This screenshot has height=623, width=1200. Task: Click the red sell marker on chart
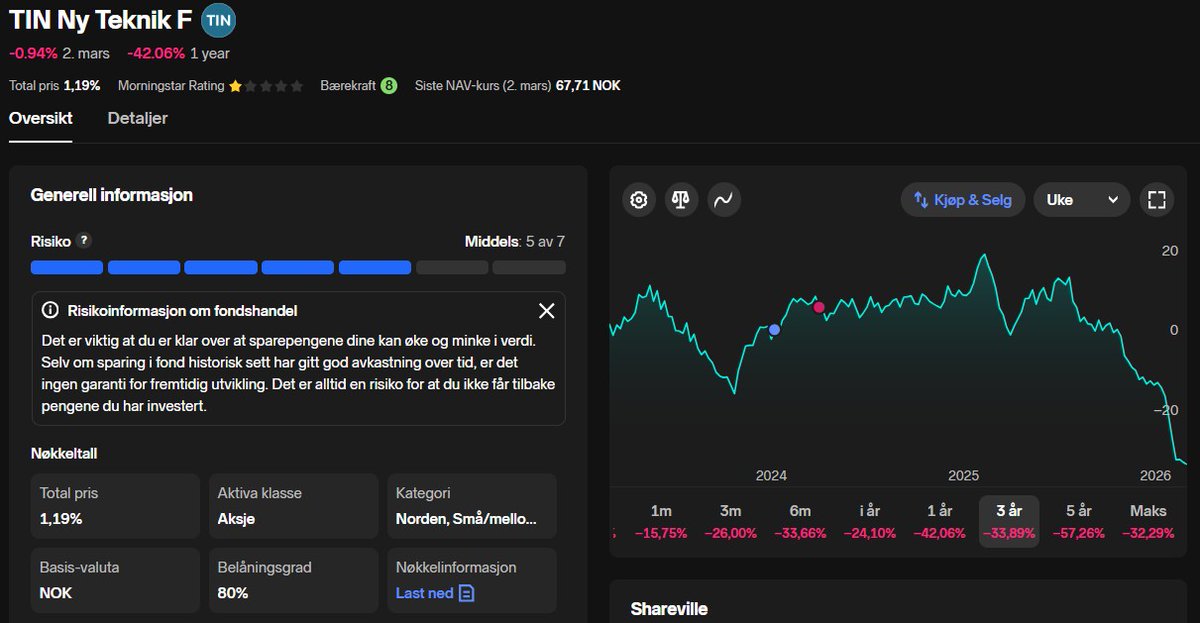[x=819, y=307]
